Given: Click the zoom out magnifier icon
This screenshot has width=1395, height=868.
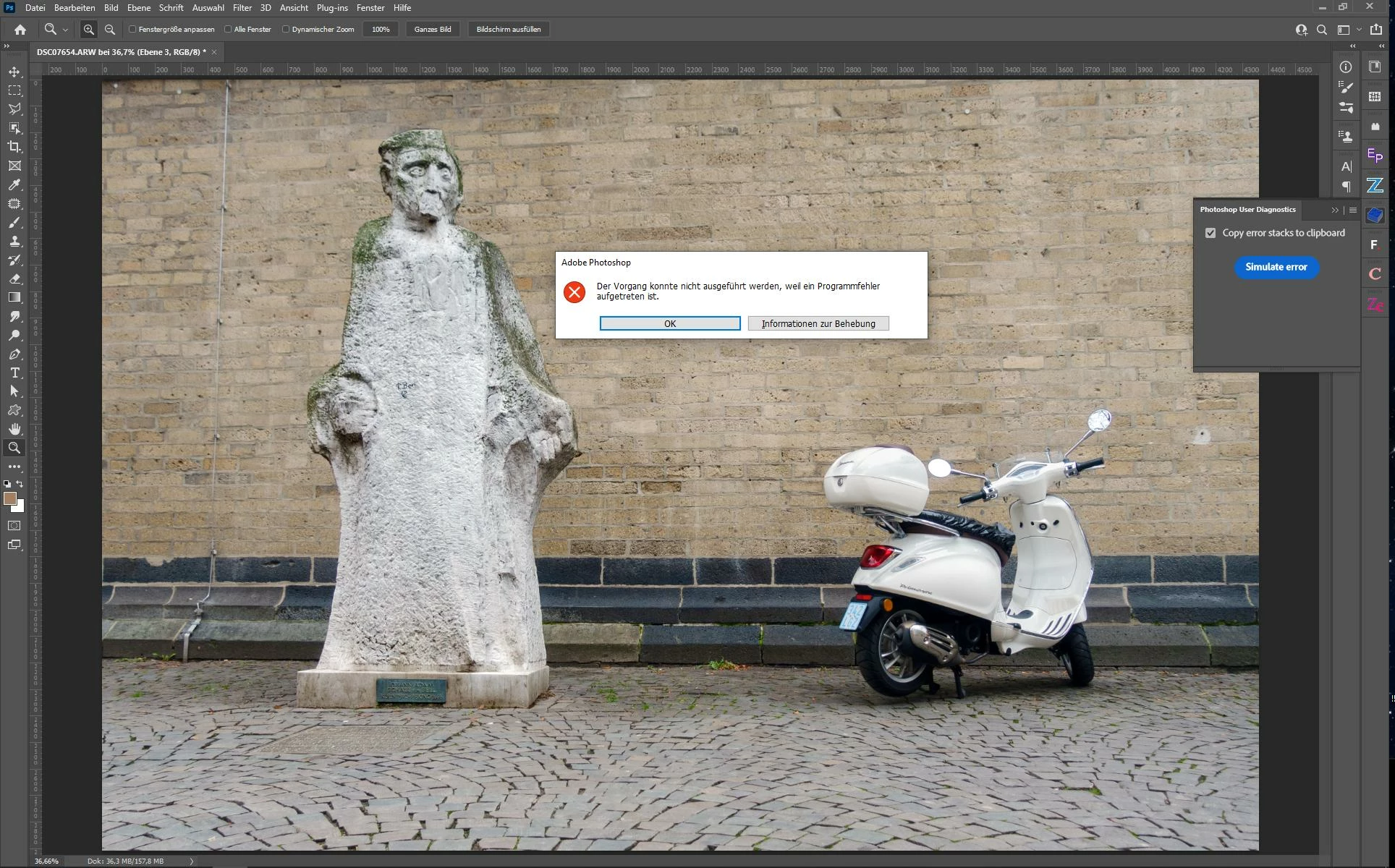Looking at the screenshot, I should (110, 30).
